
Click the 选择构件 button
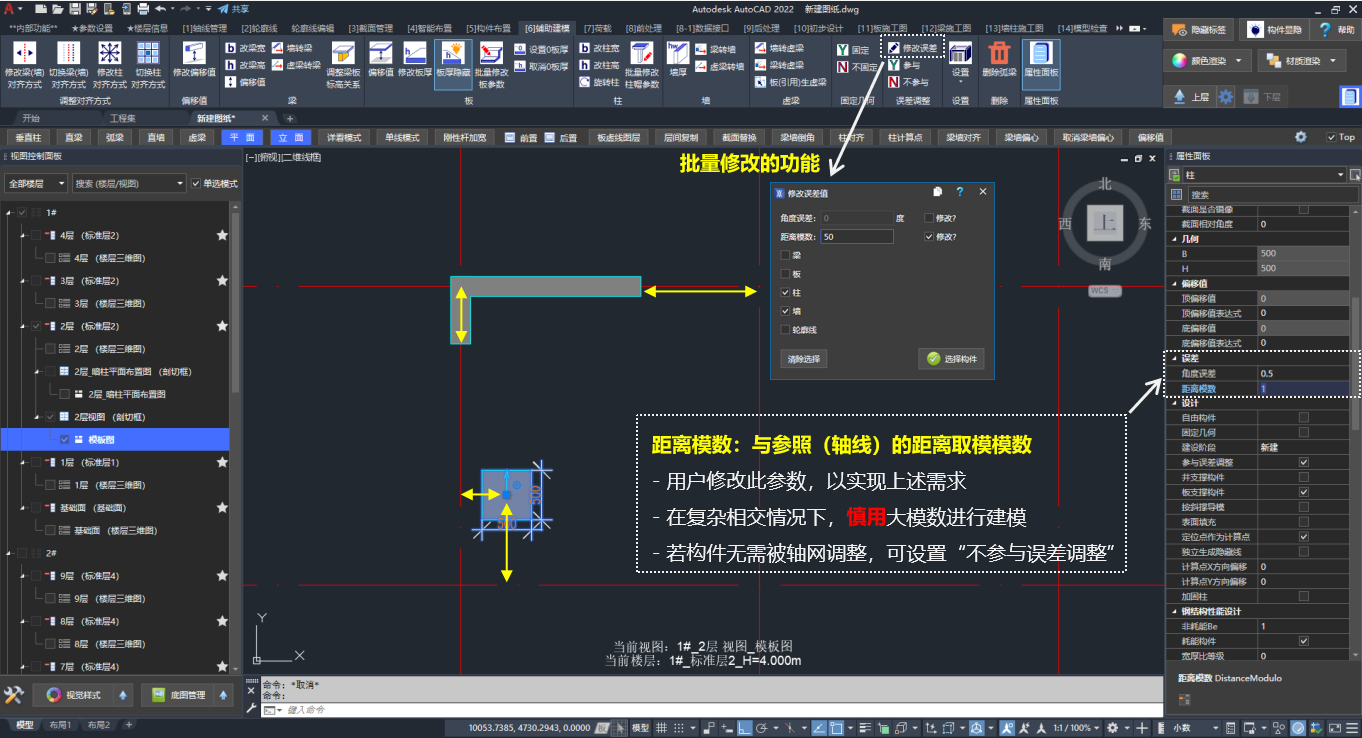tap(952, 359)
